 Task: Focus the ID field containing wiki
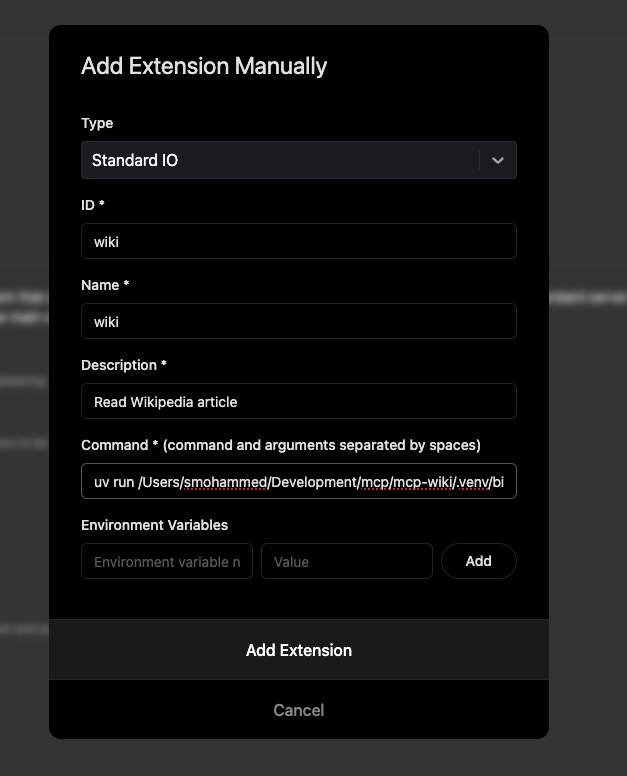pyautogui.click(x=298, y=241)
